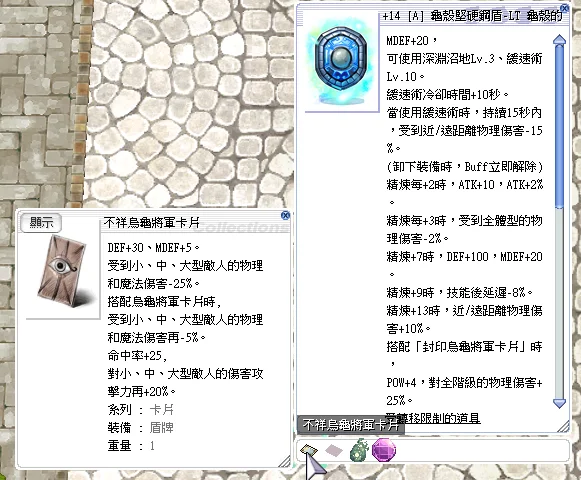Click the 顯示 button in card window
Viewport: 581px width, 480px height.
tap(41, 222)
